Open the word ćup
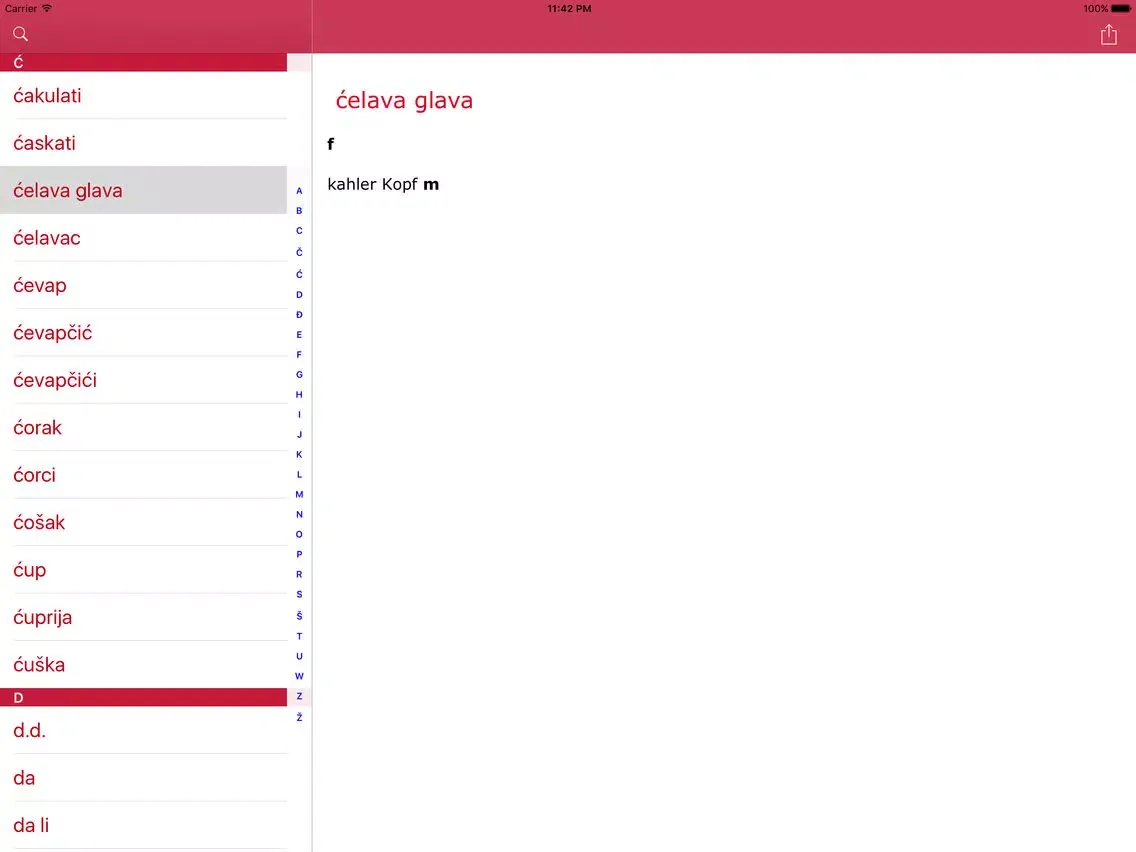The image size is (1136, 852). (143, 570)
